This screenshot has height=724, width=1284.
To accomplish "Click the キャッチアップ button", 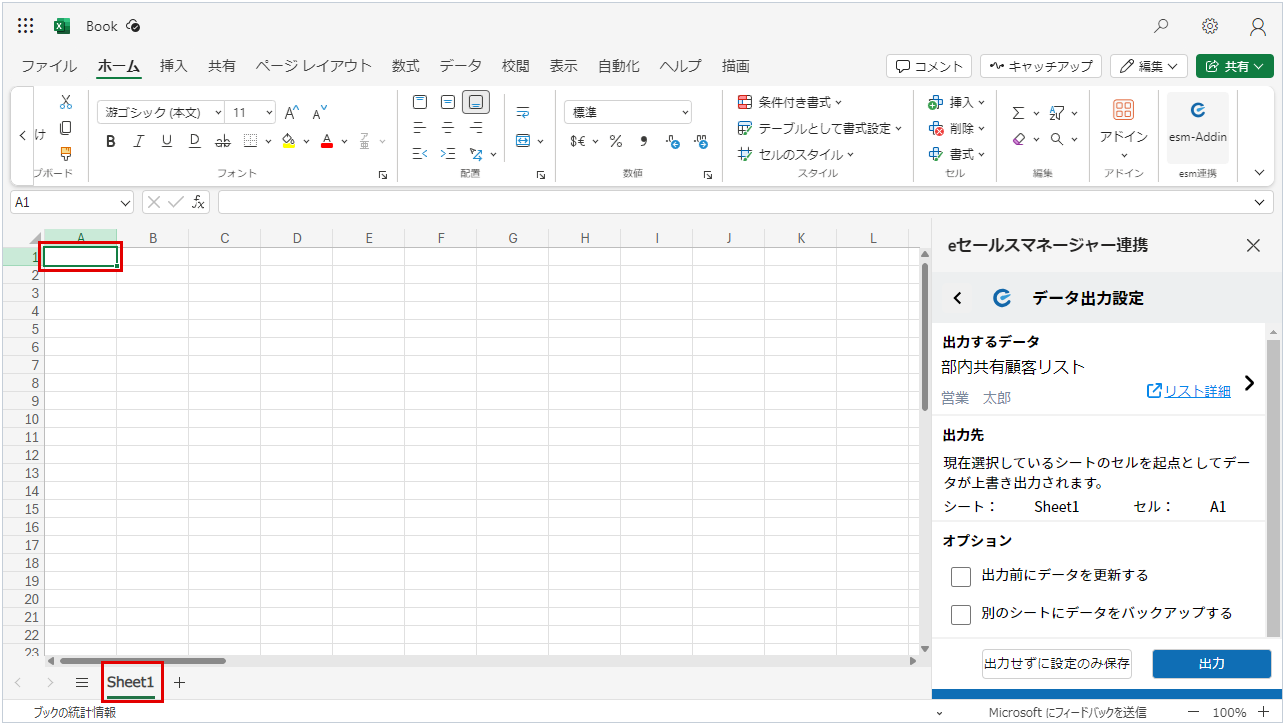I will click(x=1040, y=66).
